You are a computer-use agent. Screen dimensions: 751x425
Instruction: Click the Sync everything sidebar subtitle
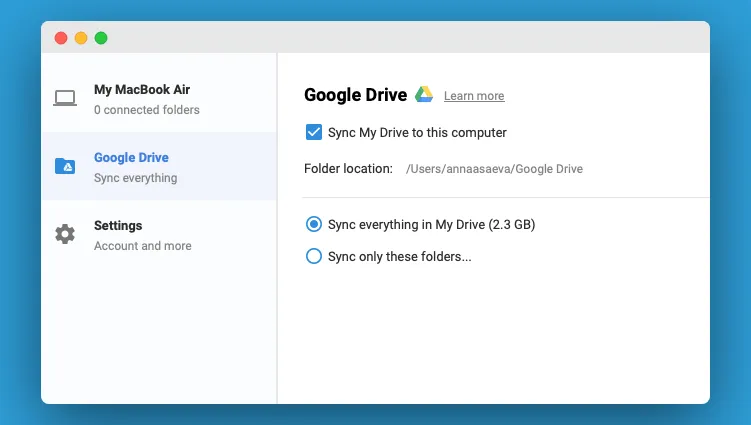point(136,178)
